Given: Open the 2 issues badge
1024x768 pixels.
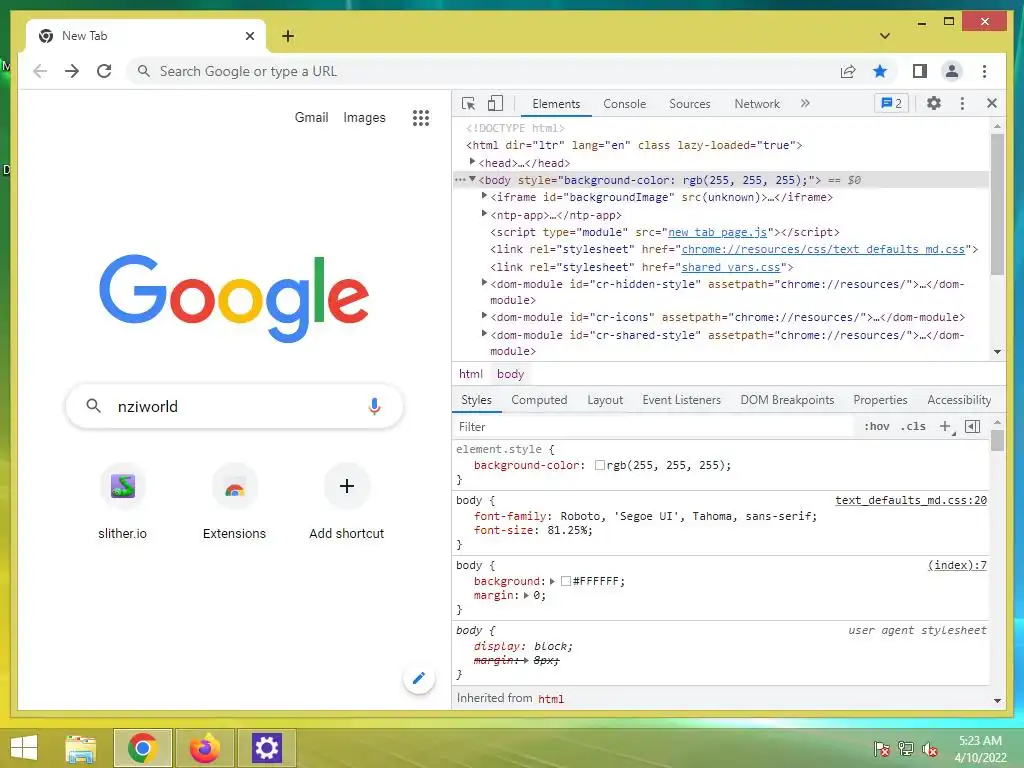Looking at the screenshot, I should click(x=891, y=103).
